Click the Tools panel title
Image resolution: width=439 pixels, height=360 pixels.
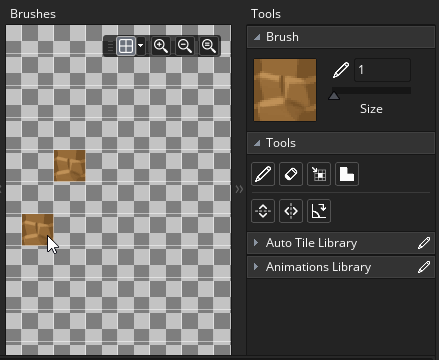click(x=266, y=14)
